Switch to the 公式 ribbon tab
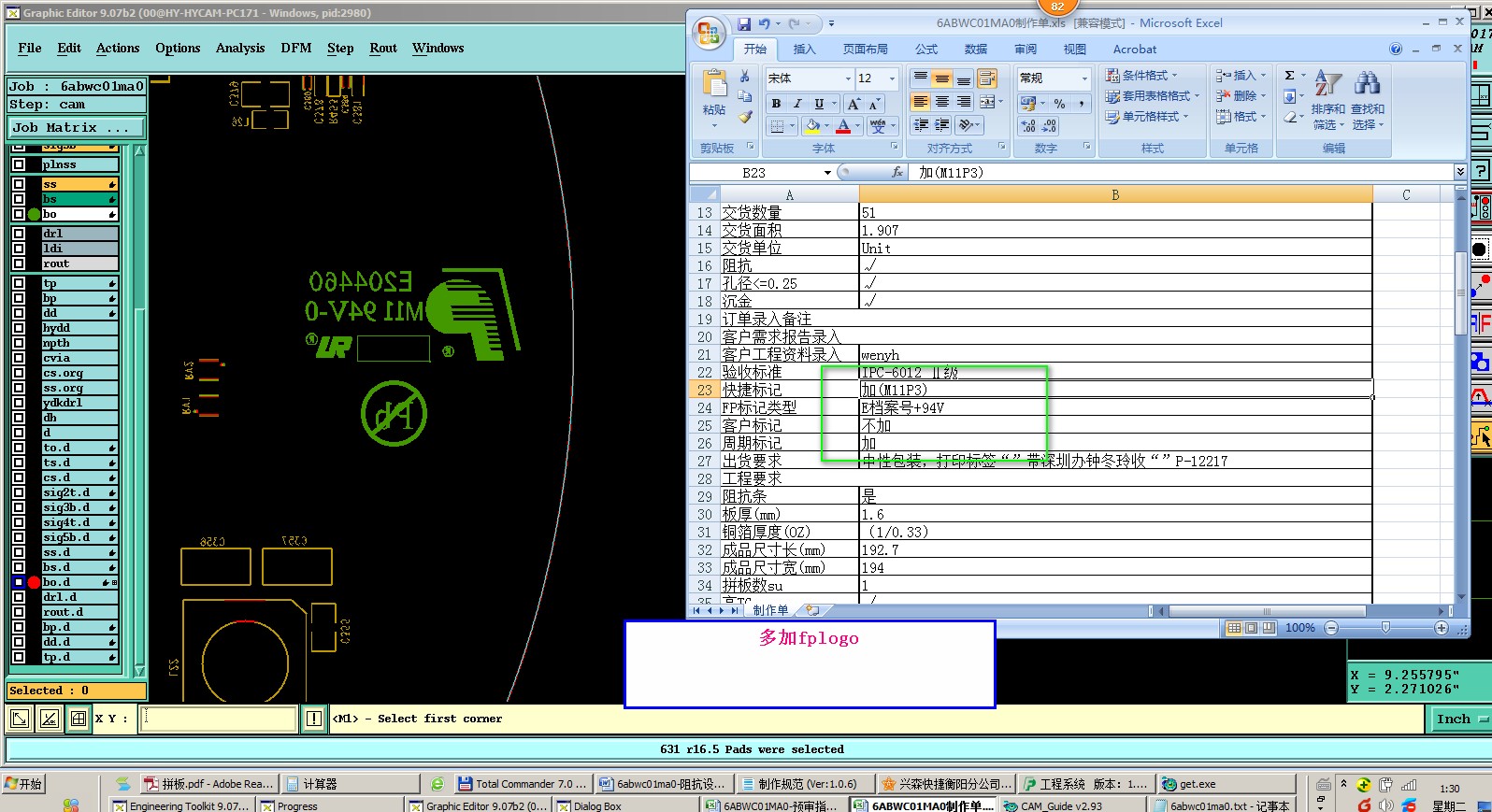1492x812 pixels. (926, 49)
